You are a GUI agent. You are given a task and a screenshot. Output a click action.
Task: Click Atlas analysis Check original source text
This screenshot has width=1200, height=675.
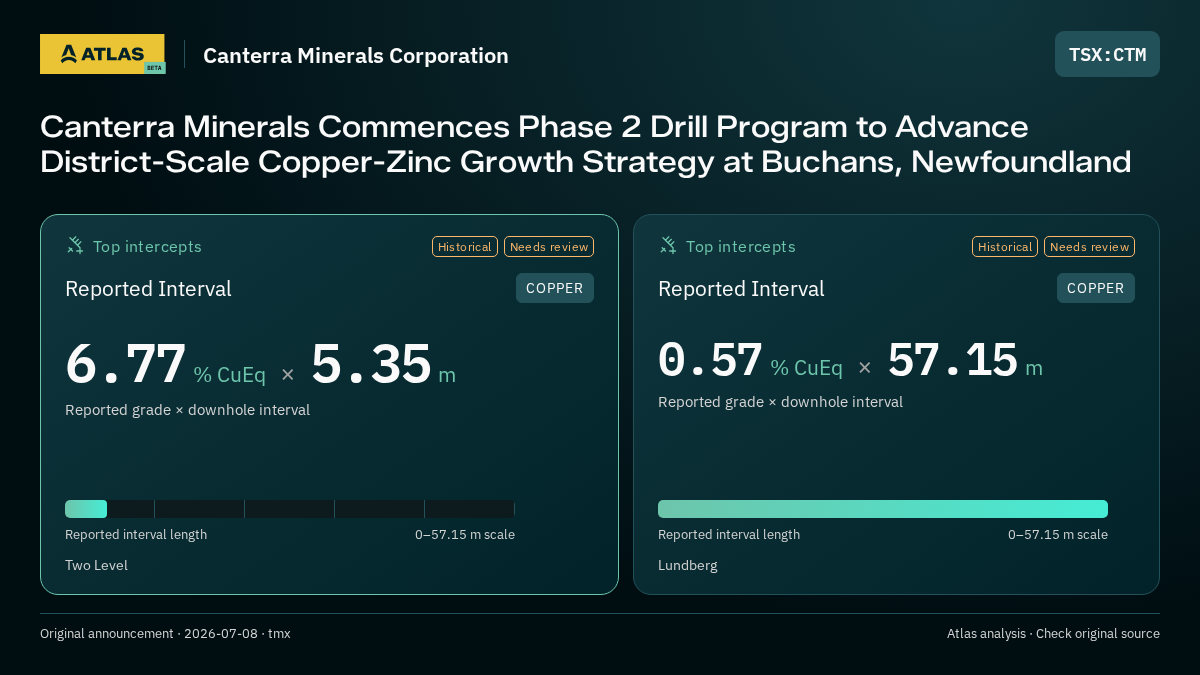tap(1053, 633)
